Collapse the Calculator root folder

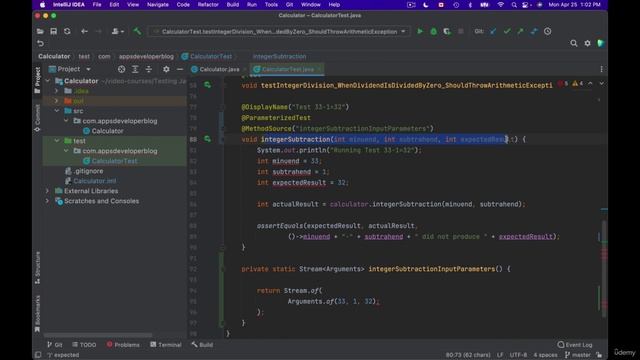click(x=48, y=81)
